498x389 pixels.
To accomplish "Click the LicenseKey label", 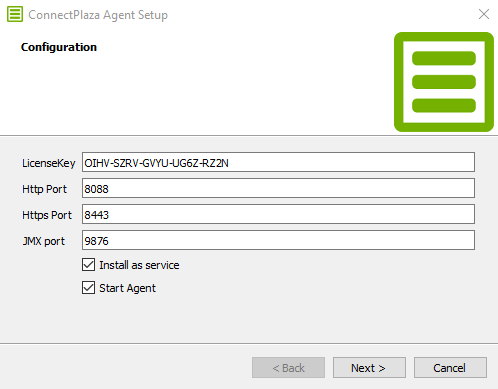I will pyautogui.click(x=49, y=163).
